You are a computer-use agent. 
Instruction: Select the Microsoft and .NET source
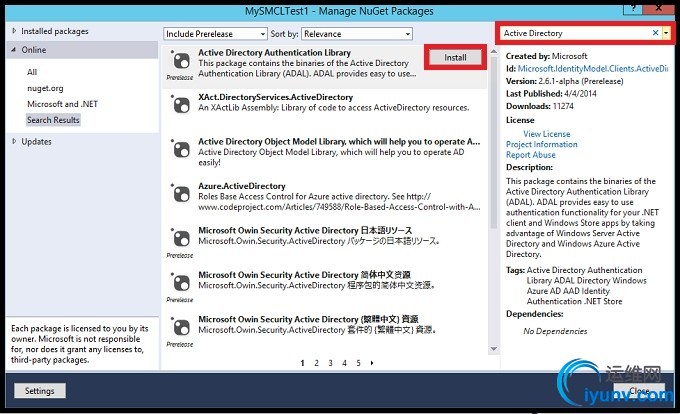(62, 104)
